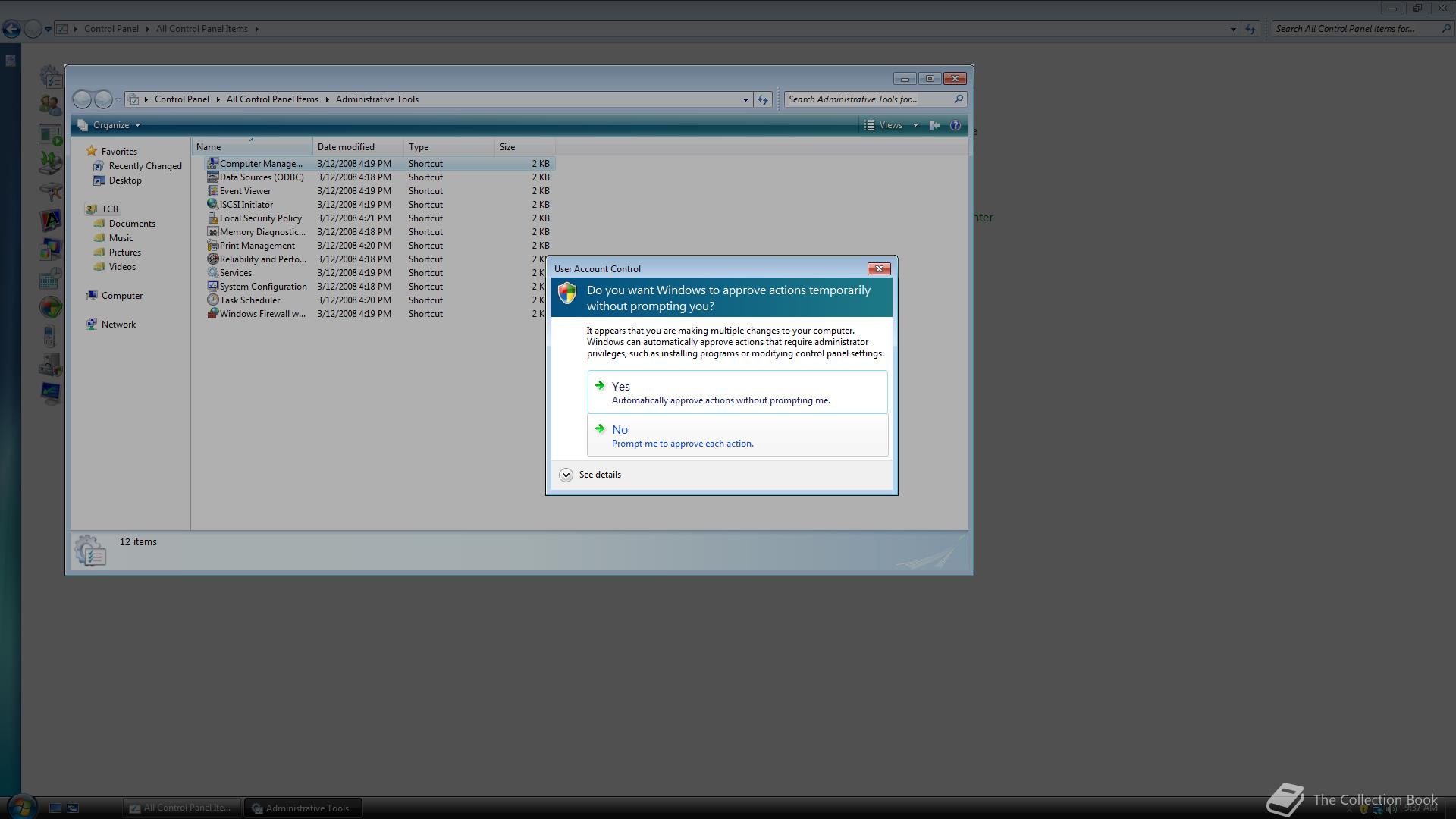Select Data Sources 2 KB size cell
This screenshot has height=819, width=1456.
coord(541,177)
